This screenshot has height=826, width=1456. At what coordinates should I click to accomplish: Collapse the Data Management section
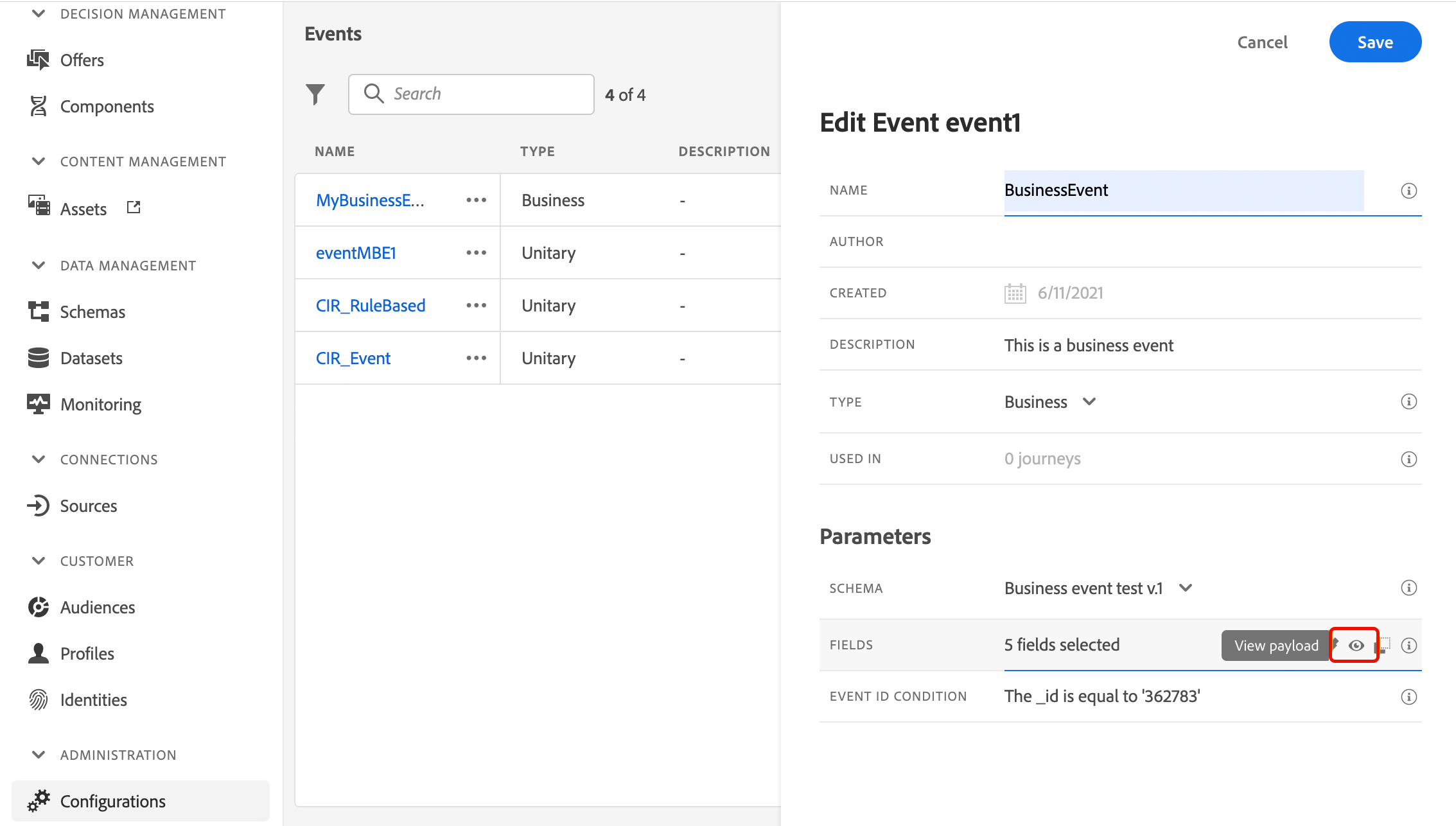pos(39,265)
